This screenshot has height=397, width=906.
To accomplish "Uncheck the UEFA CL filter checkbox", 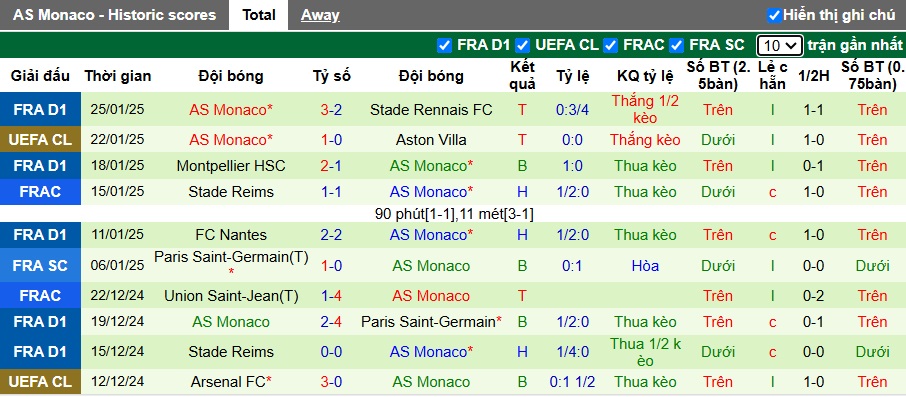I will [x=522, y=45].
